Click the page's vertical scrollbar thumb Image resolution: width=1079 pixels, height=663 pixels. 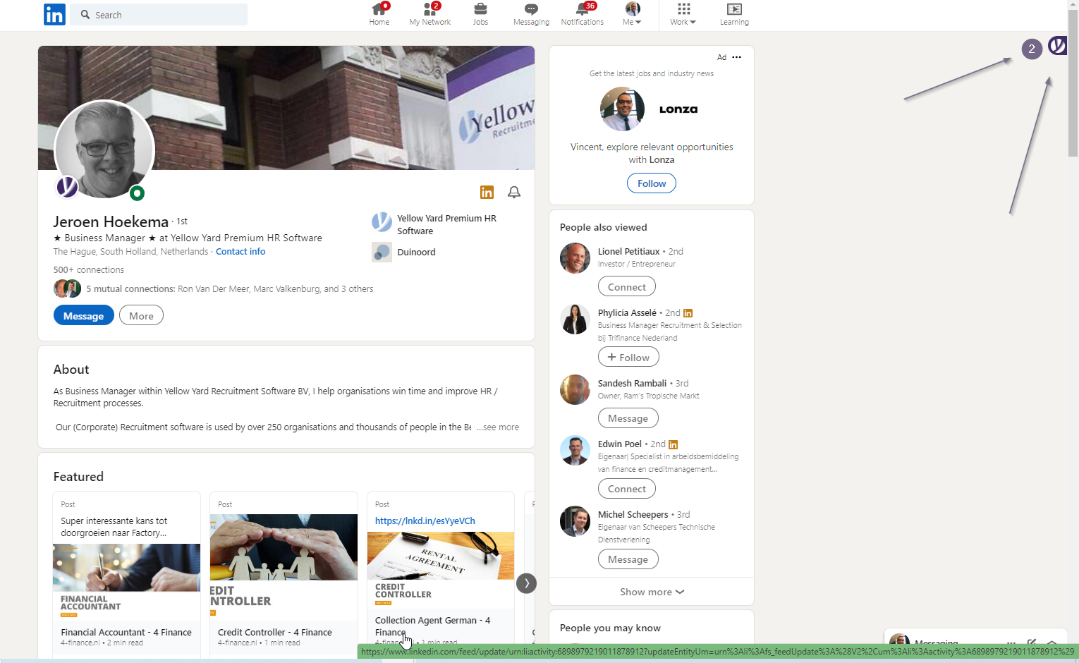(x=1073, y=83)
